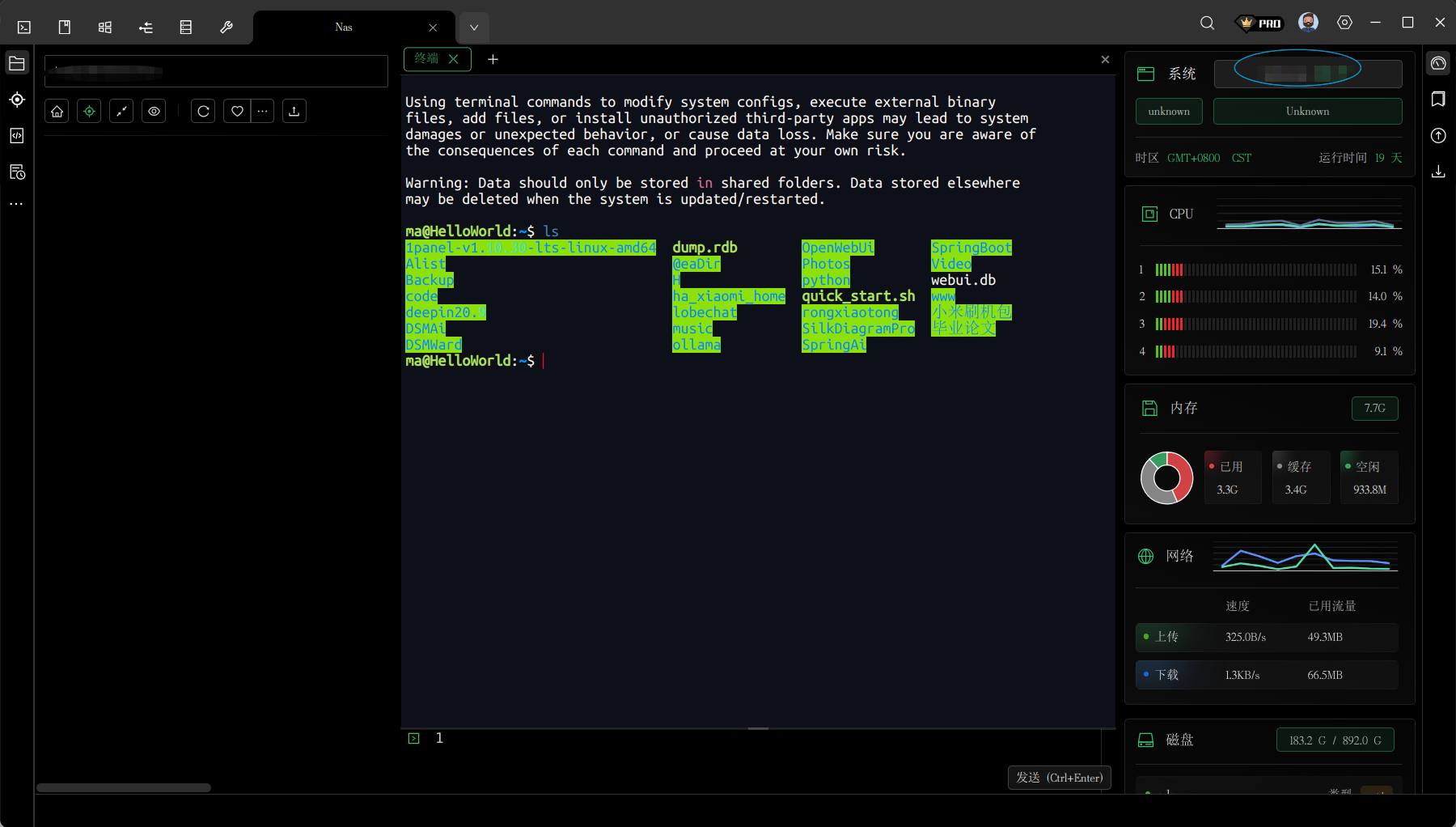Open the list document icon in top toolbar
Viewport: 1456px width, 827px height.
pyautogui.click(x=186, y=28)
